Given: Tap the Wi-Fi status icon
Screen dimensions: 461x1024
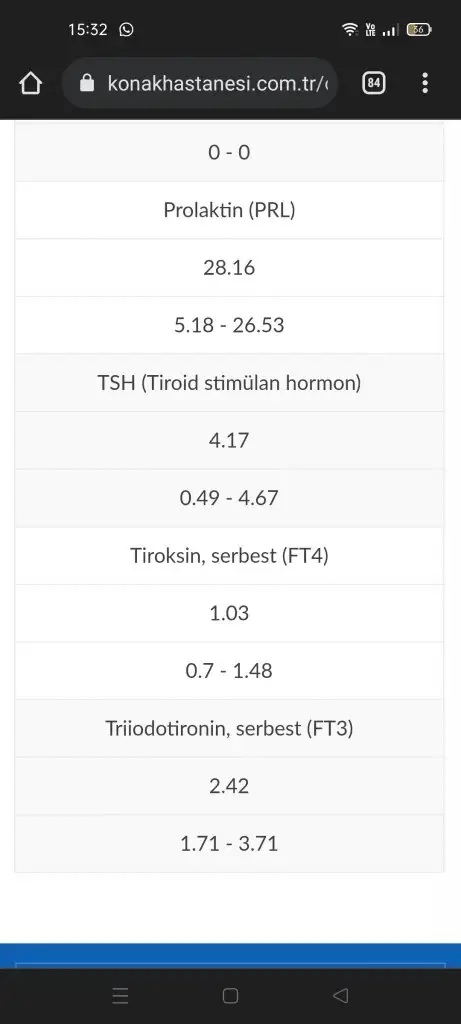Looking at the screenshot, I should (x=350, y=29).
